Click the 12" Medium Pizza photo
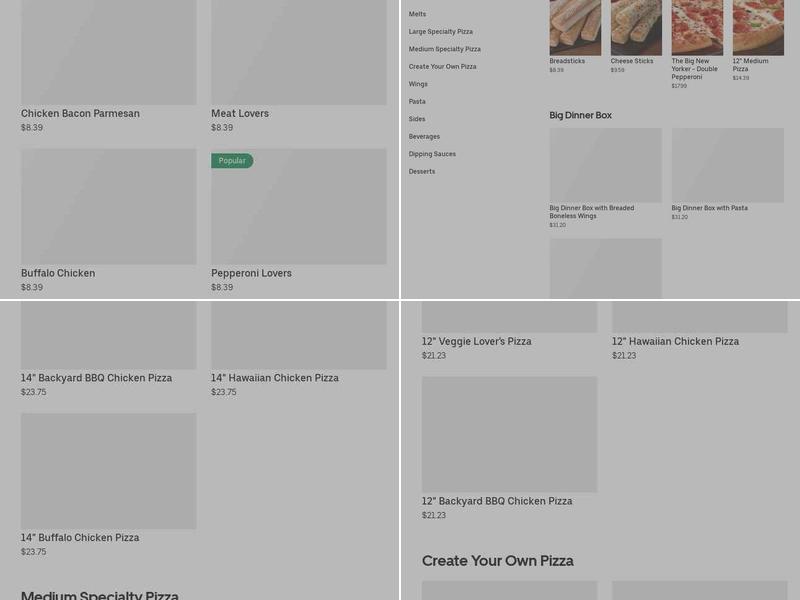Image resolution: width=800 pixels, height=600 pixels. (x=758, y=28)
